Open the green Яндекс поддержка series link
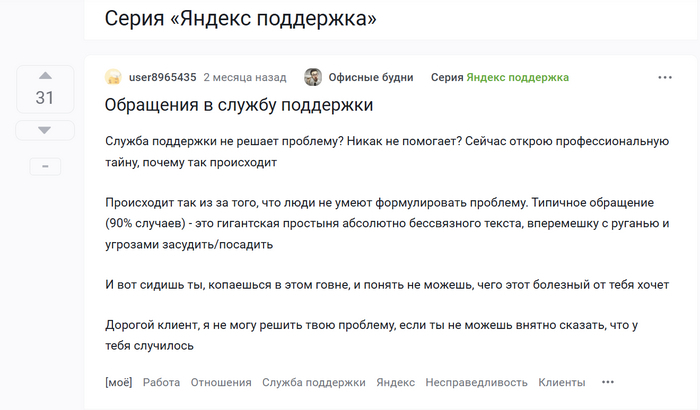Screen dimensions: 700x410 (517, 77)
